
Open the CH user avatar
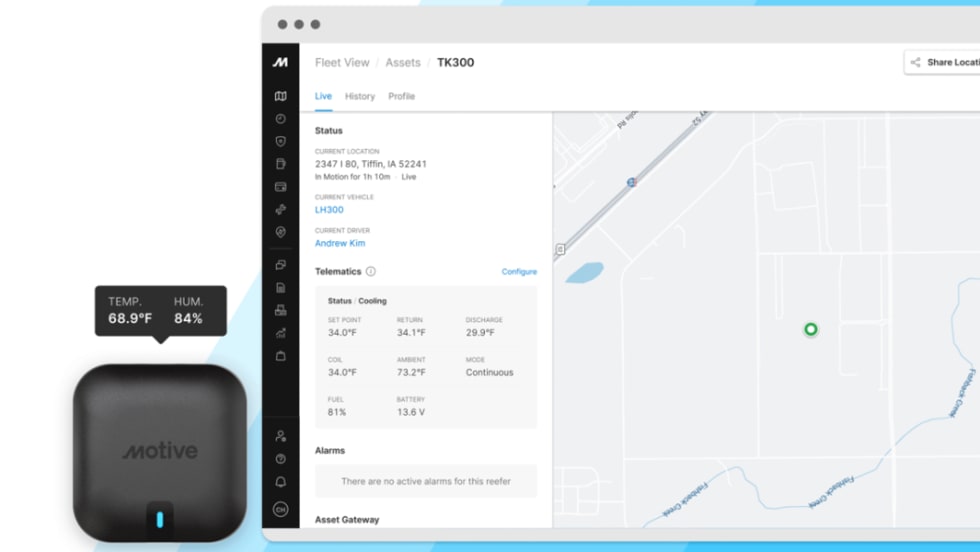pos(281,508)
